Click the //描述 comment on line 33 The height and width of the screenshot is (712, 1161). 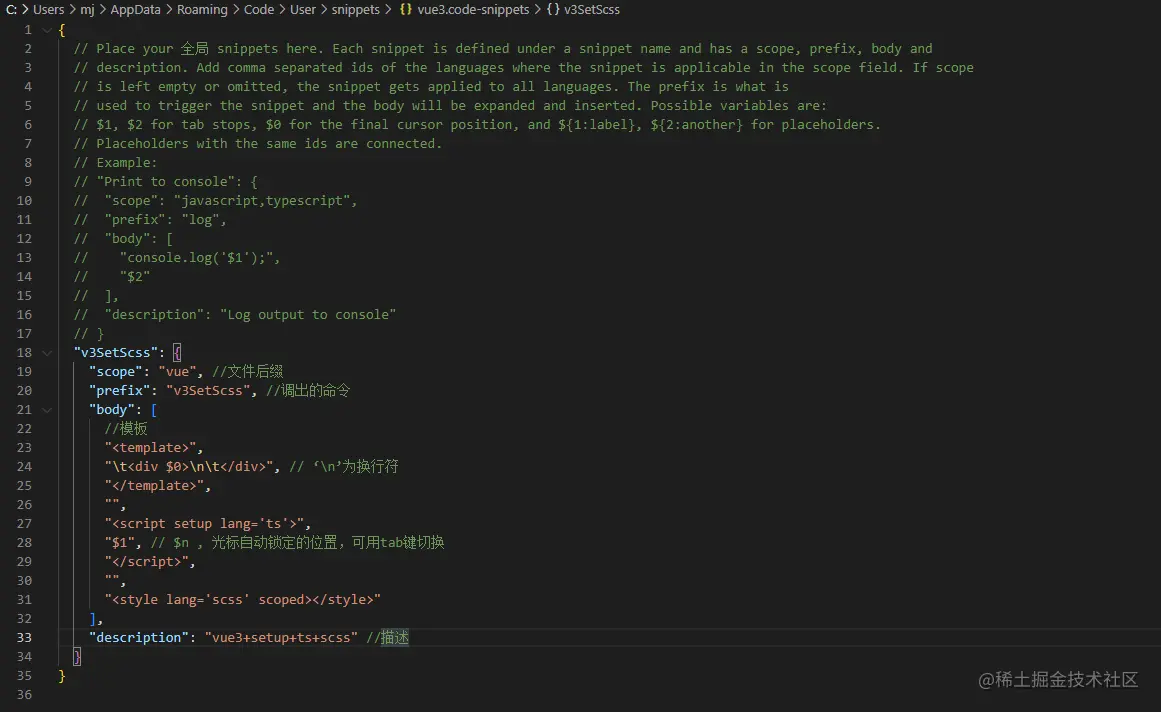pos(387,637)
